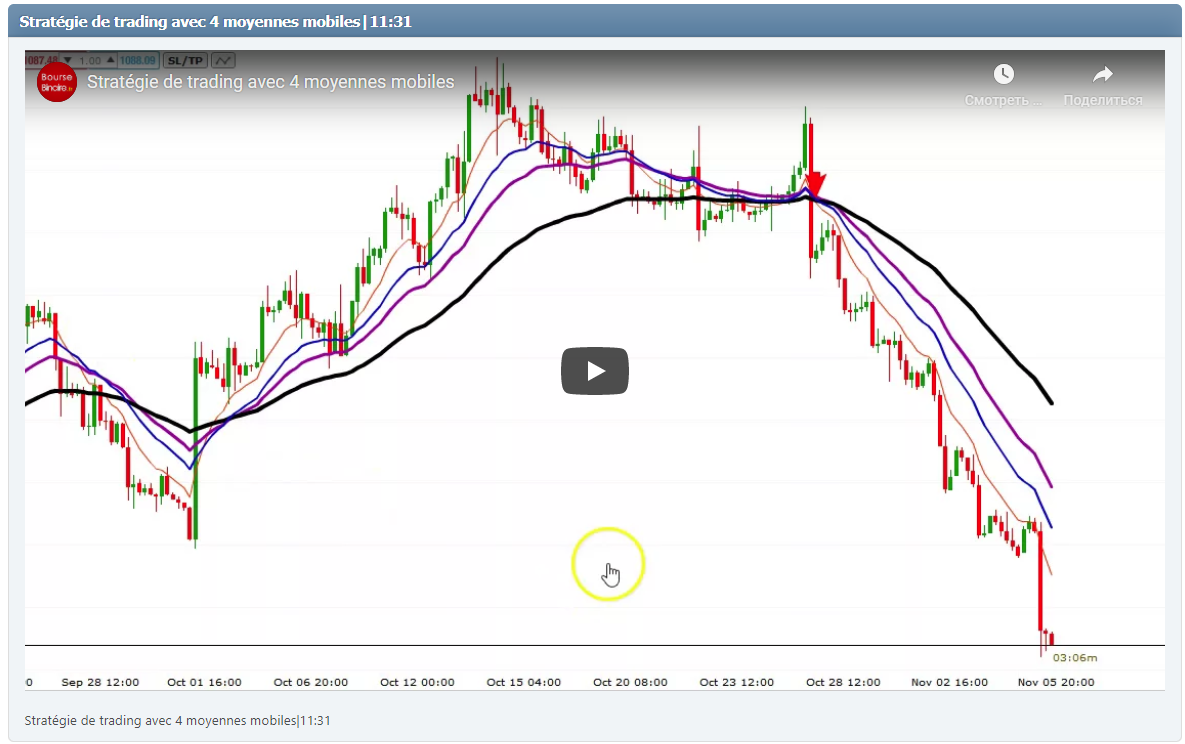Open the SL/TP settings button
Image resolution: width=1185 pixels, height=744 pixels.
(183, 60)
